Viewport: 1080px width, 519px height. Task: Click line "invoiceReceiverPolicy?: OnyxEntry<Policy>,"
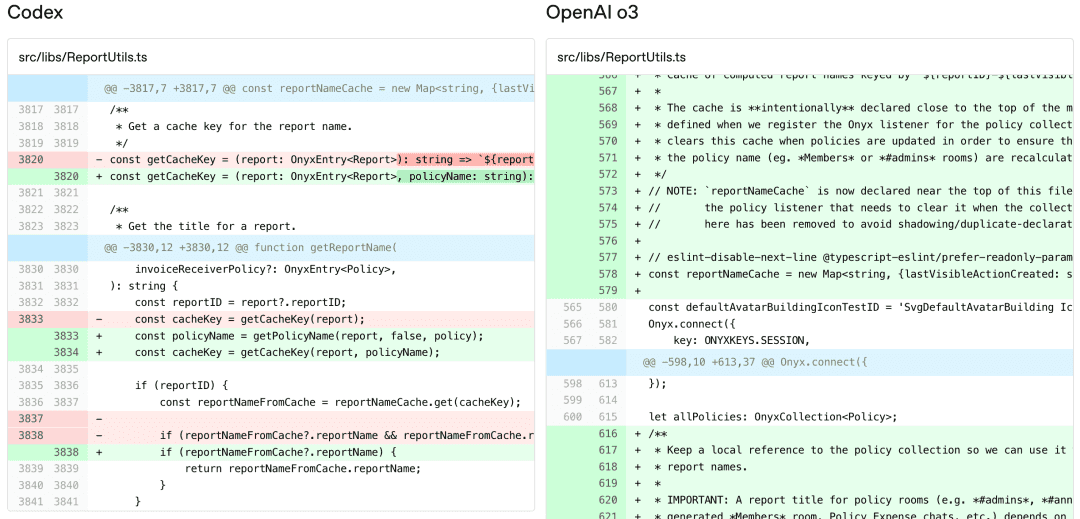click(x=265, y=268)
